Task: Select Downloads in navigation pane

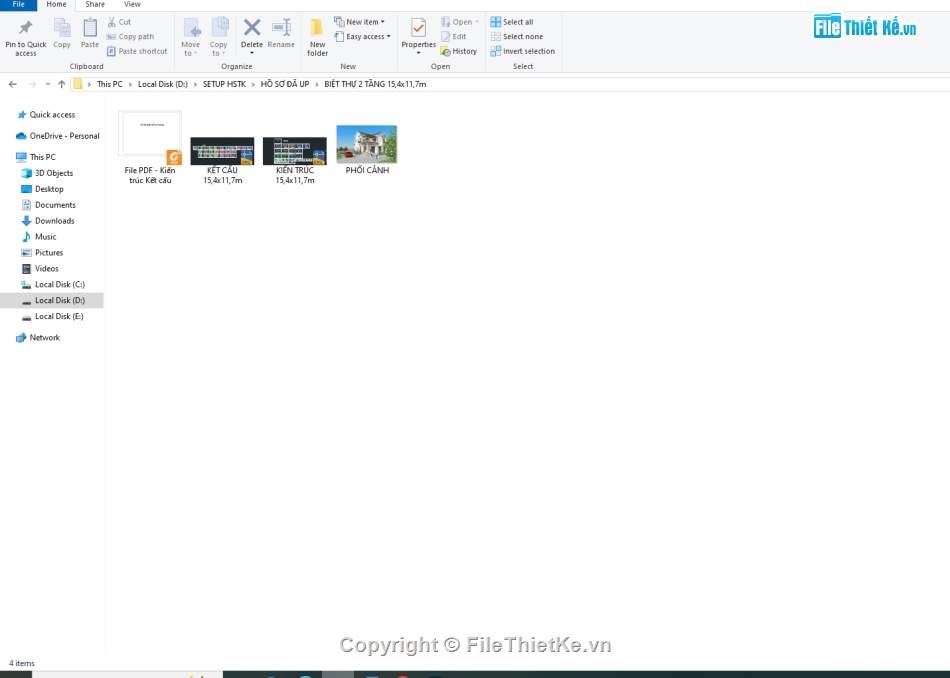Action: 54,221
